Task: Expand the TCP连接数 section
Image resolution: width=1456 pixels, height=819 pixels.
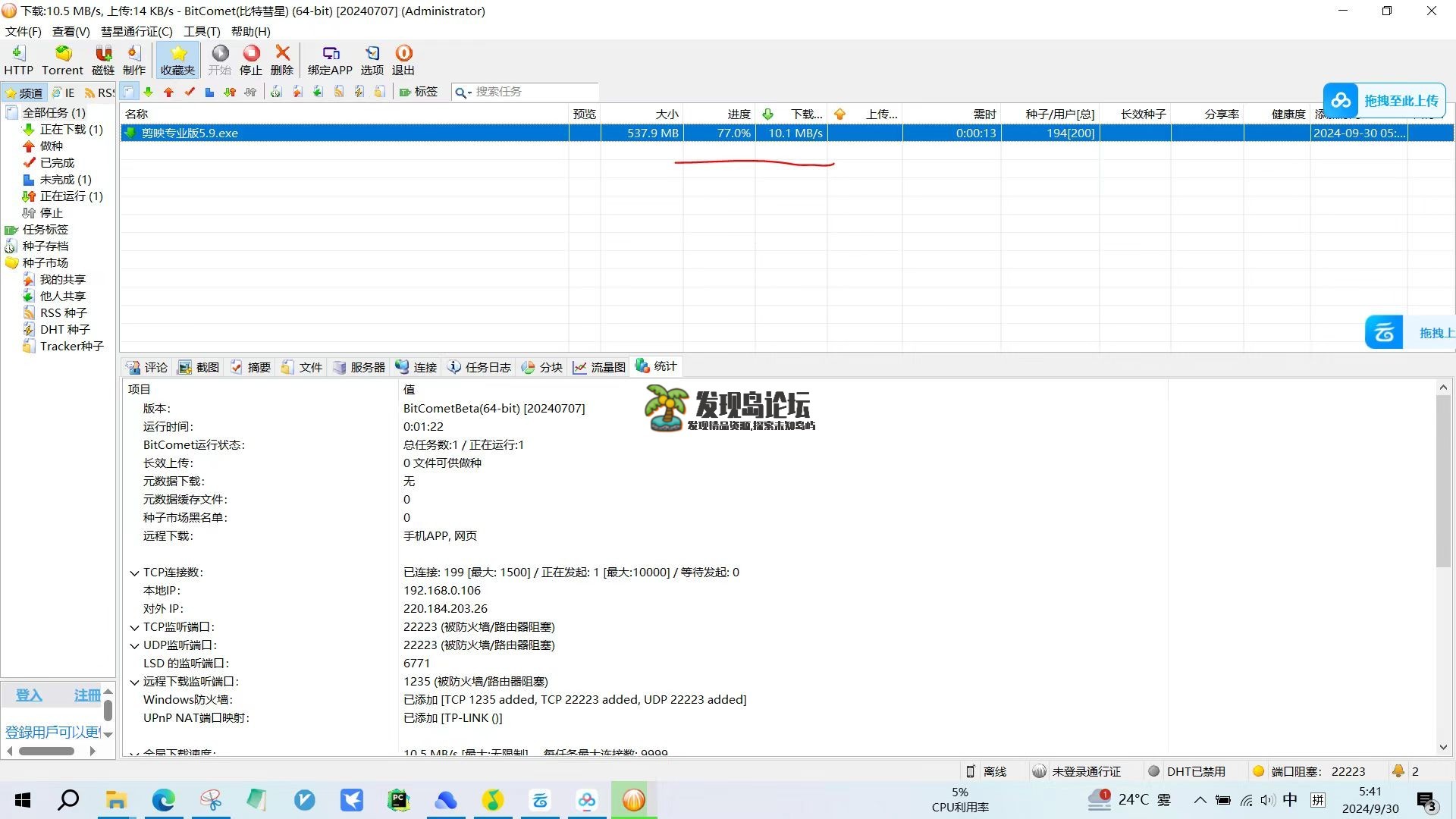Action: [x=134, y=572]
